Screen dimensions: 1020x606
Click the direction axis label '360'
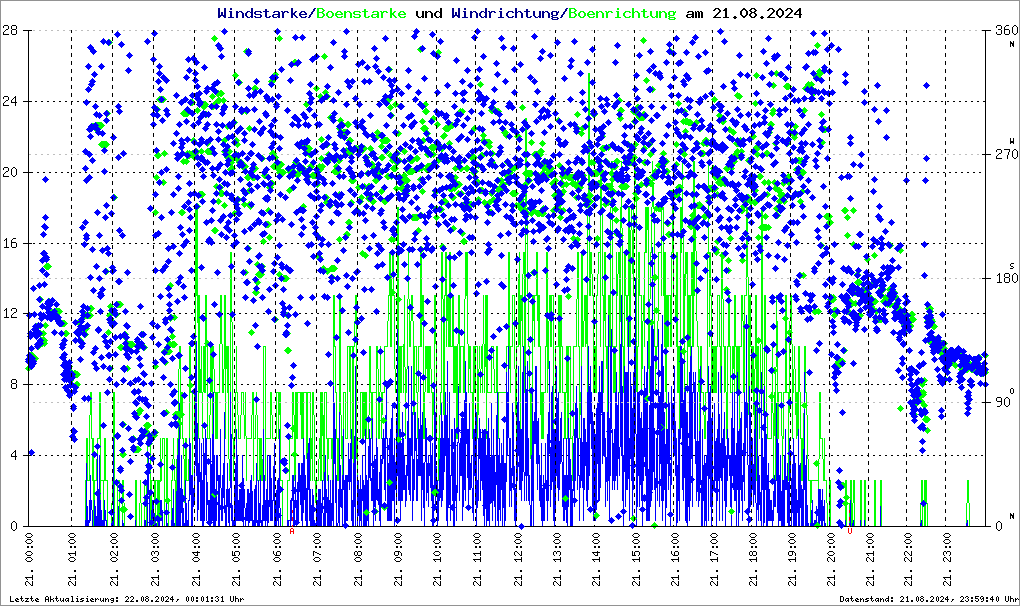click(x=1007, y=31)
